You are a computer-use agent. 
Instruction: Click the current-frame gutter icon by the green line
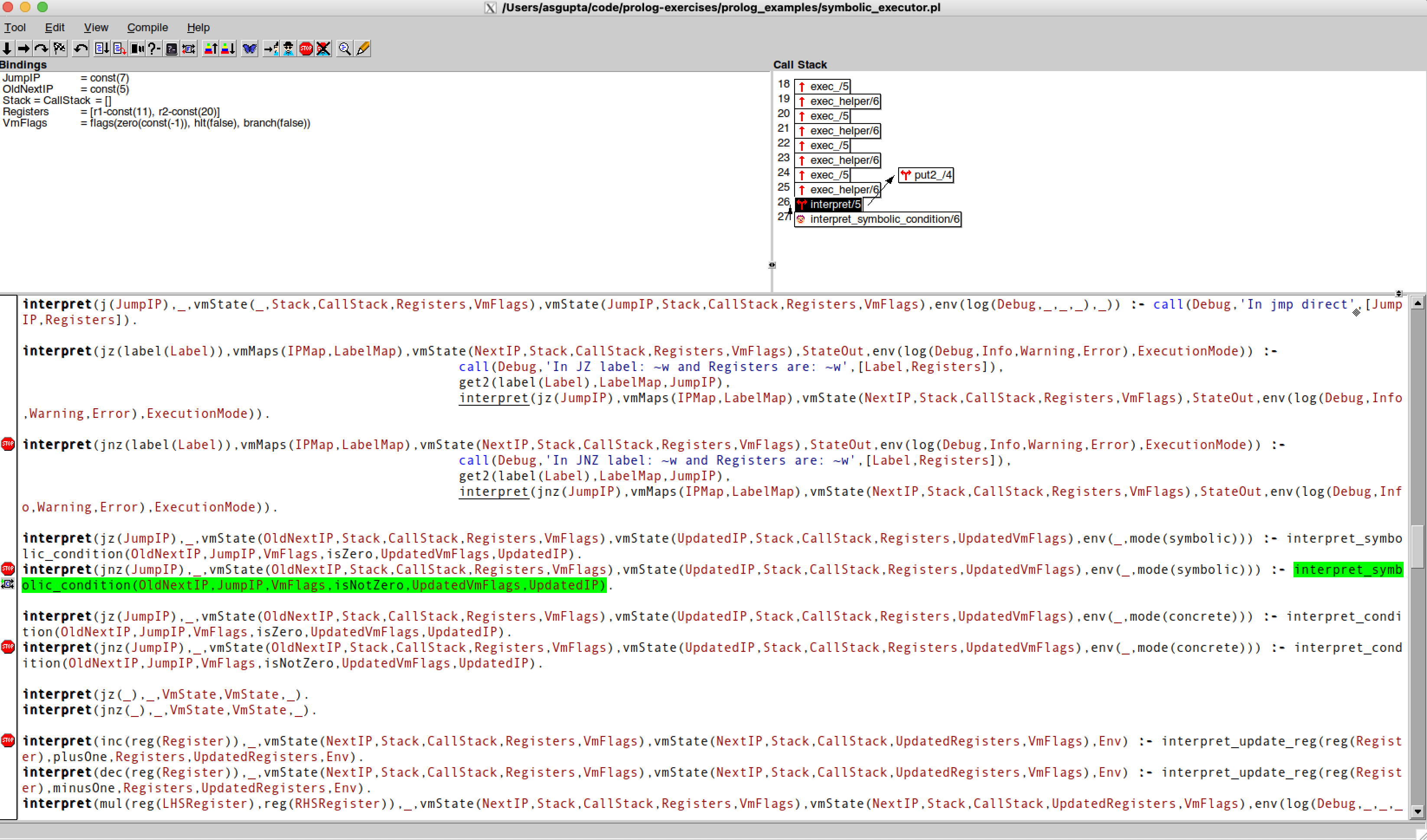click(7, 584)
